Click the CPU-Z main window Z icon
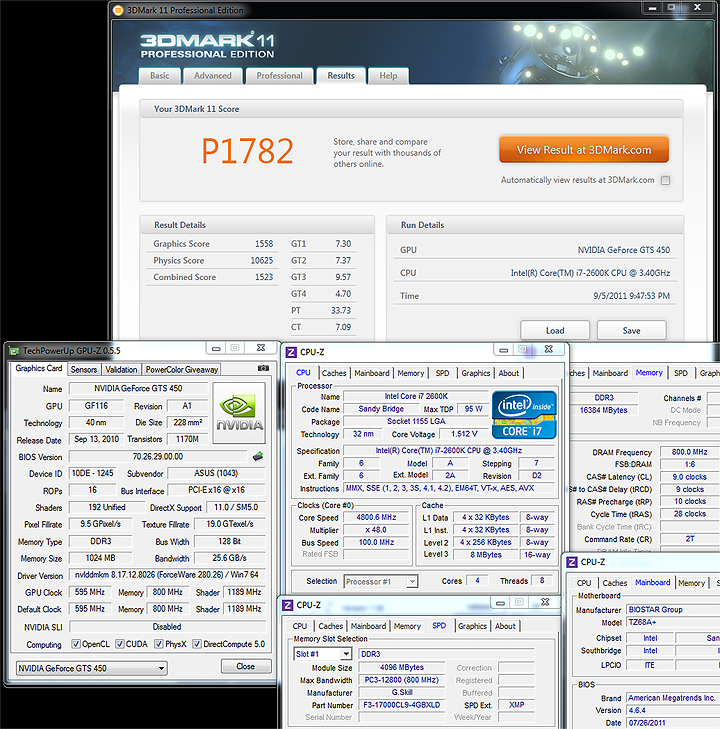 click(x=291, y=352)
